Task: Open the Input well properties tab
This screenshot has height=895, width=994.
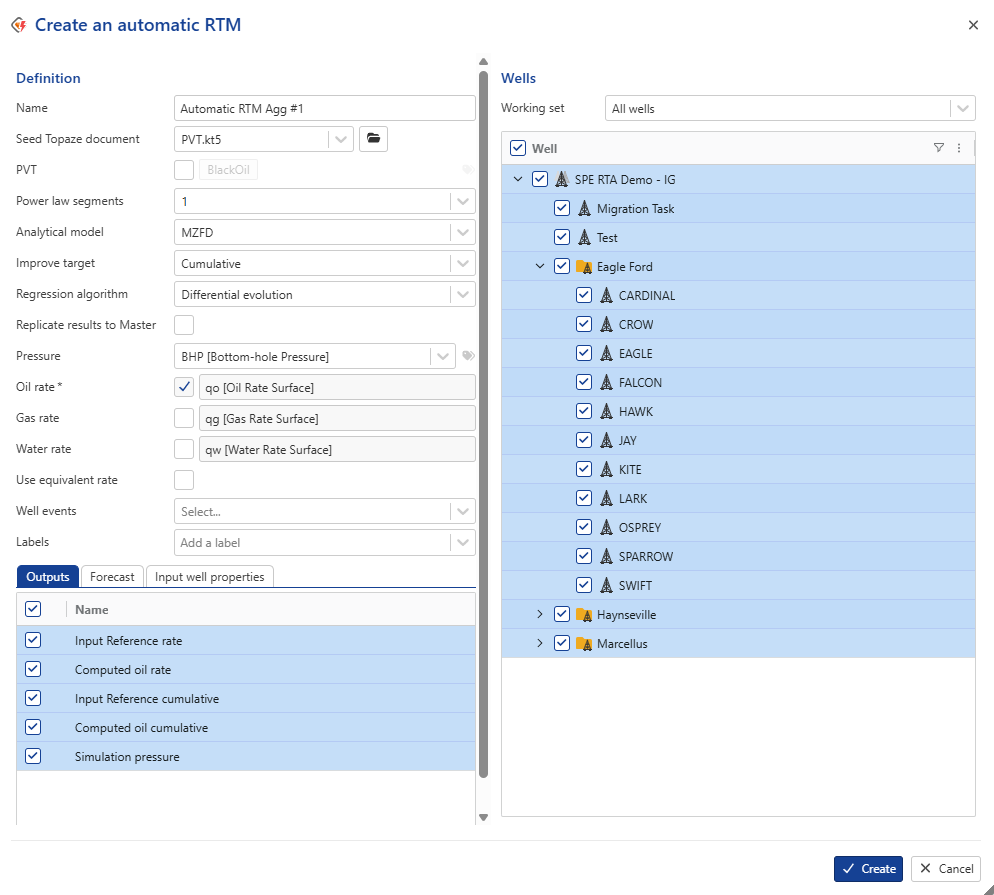Action: (210, 577)
